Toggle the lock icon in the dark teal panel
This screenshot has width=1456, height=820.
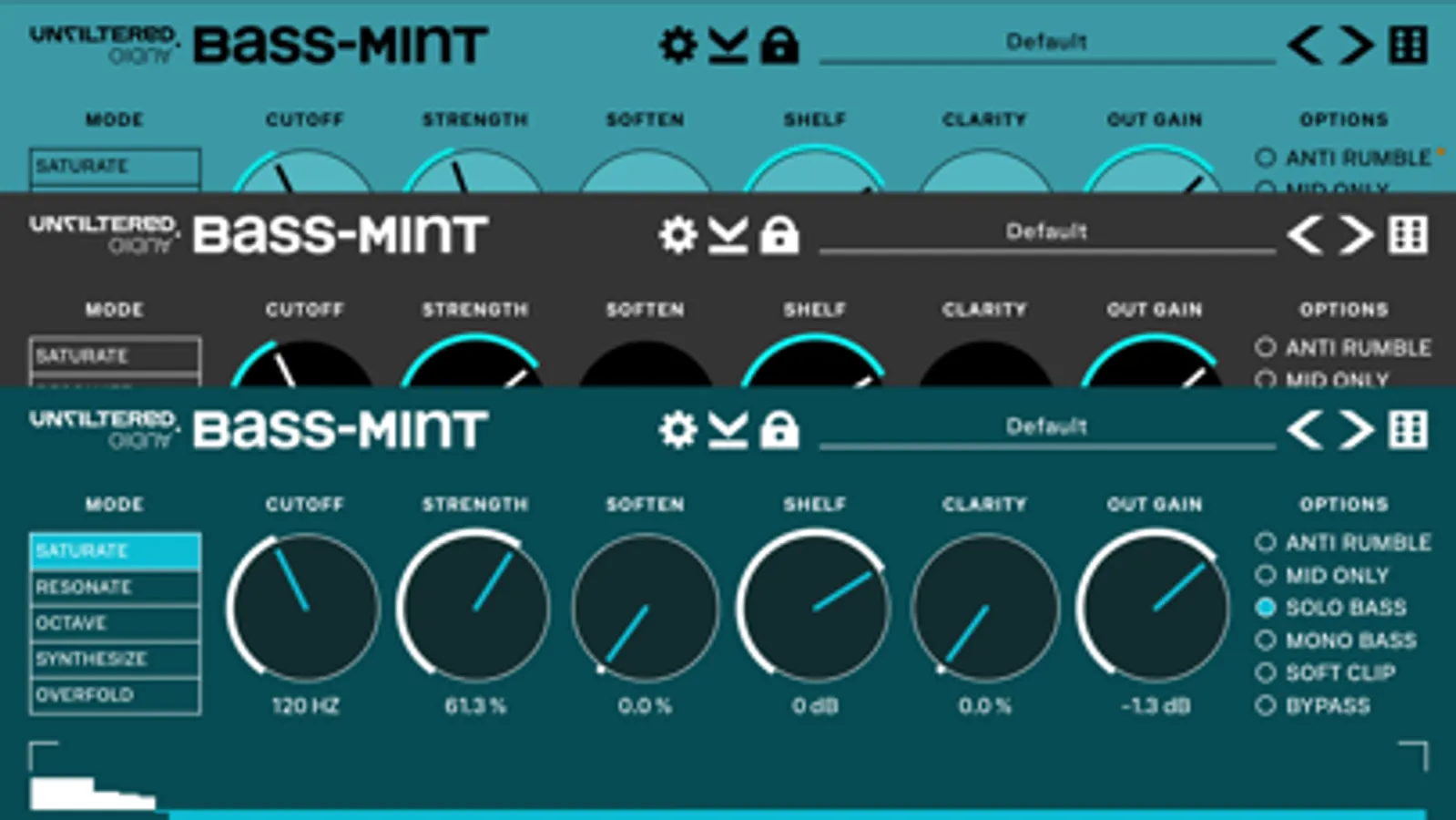(x=779, y=430)
